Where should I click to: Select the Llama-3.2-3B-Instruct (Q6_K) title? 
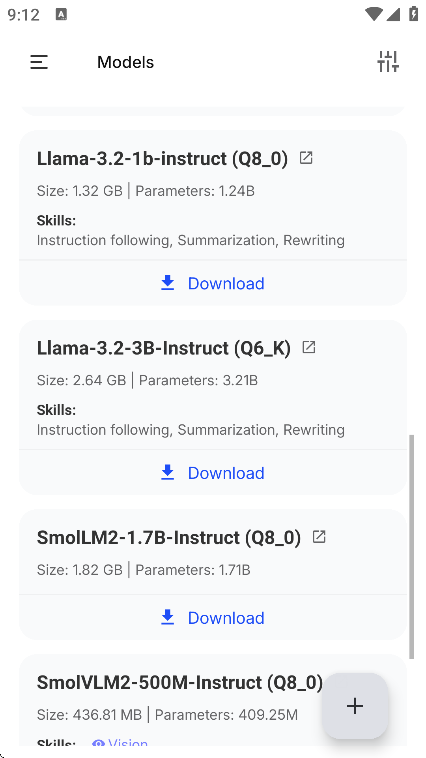pos(164,348)
